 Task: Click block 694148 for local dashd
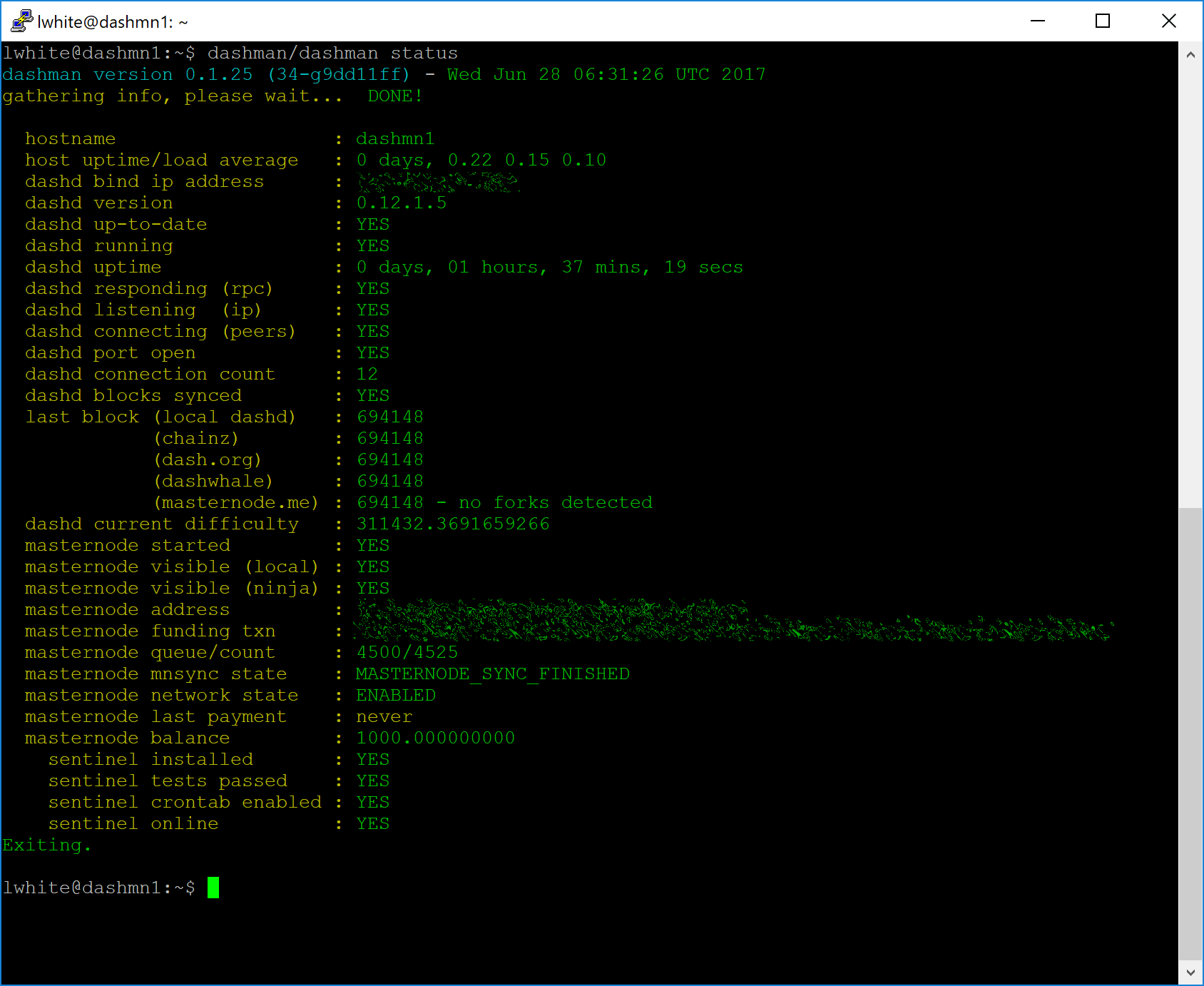pos(389,417)
